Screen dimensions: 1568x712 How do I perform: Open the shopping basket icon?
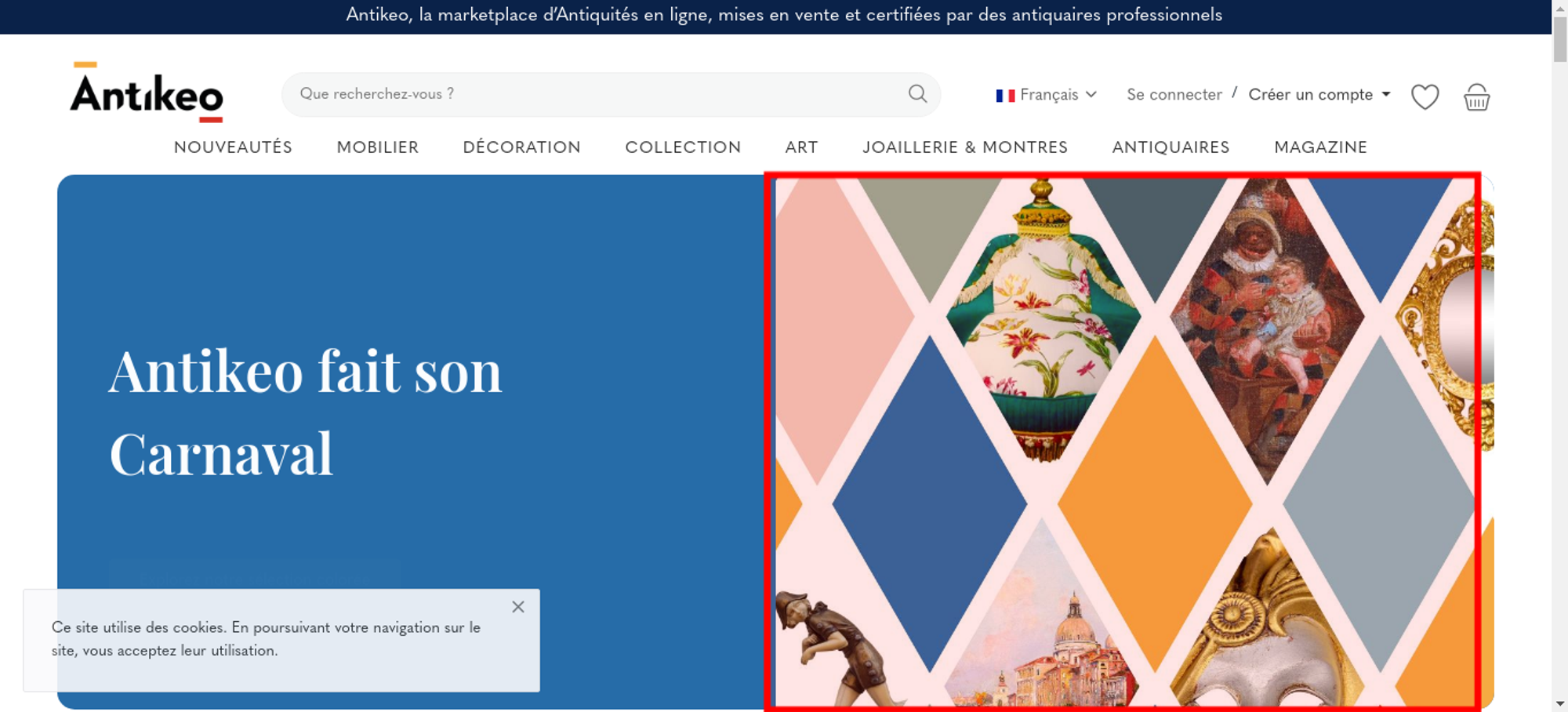(1476, 96)
